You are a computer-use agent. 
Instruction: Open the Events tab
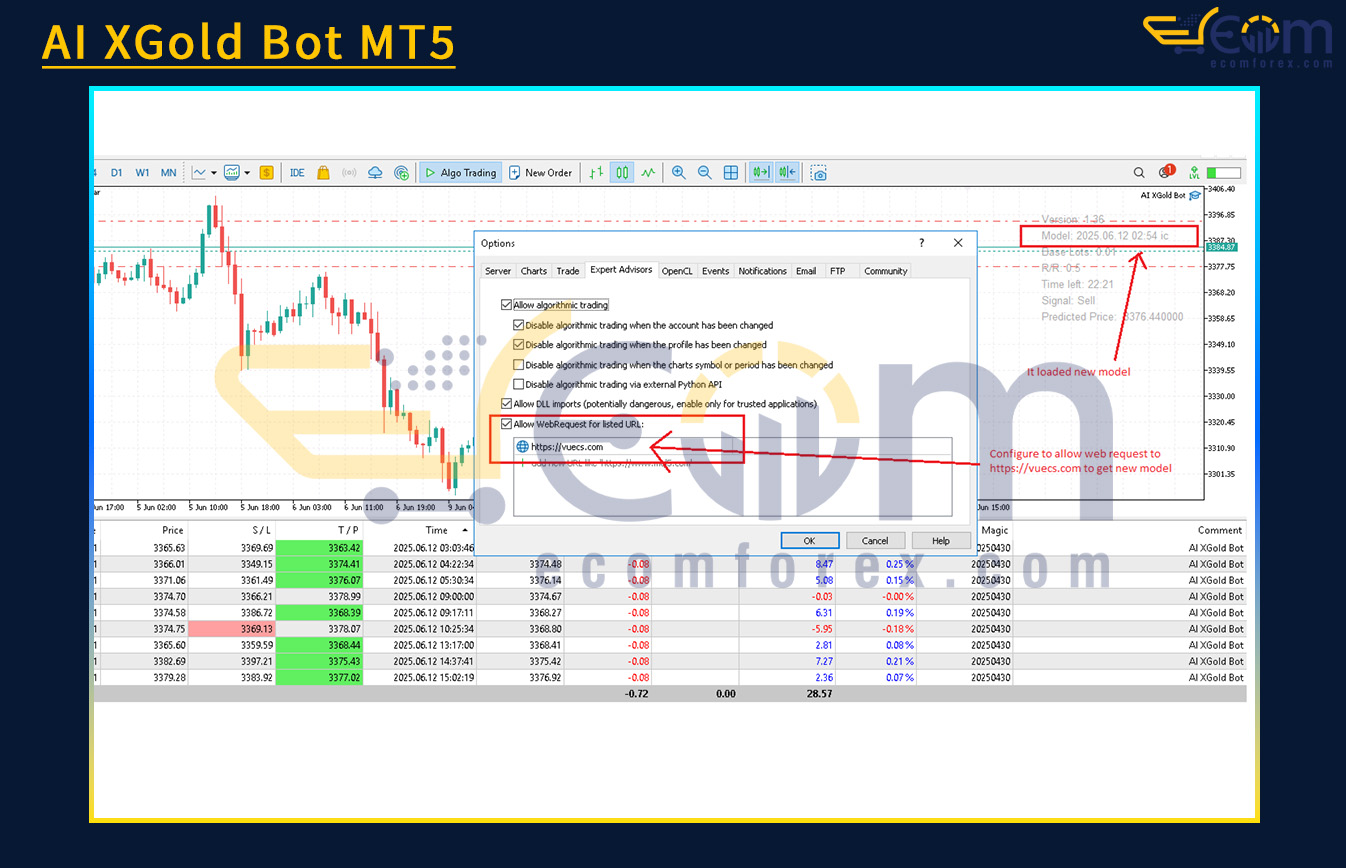tap(715, 271)
